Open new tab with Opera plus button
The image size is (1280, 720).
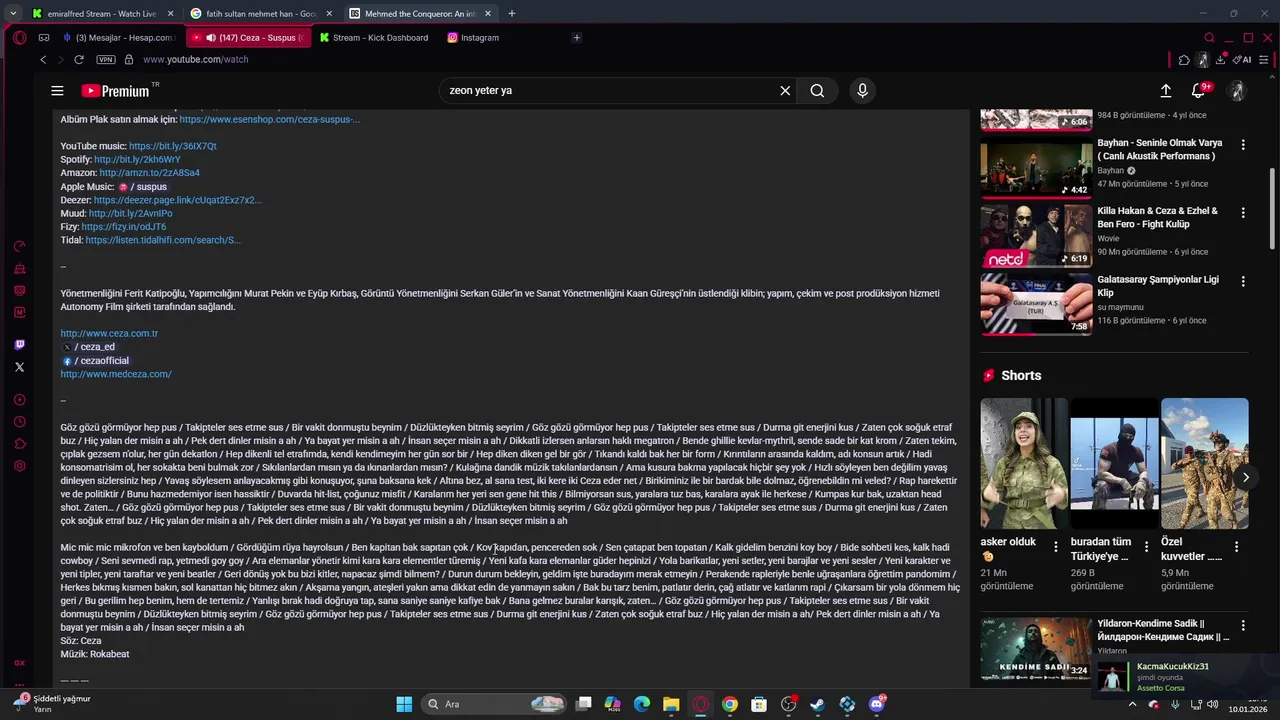pos(577,38)
